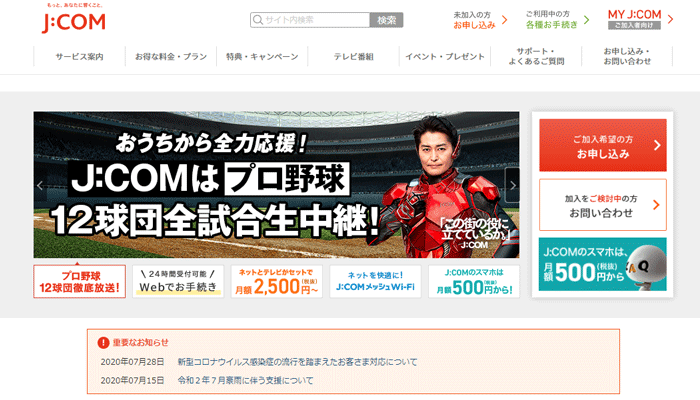Viewport: 700px width, 400px height.
Task: Click 重要なお知らせ heading
Action: pyautogui.click(x=141, y=342)
